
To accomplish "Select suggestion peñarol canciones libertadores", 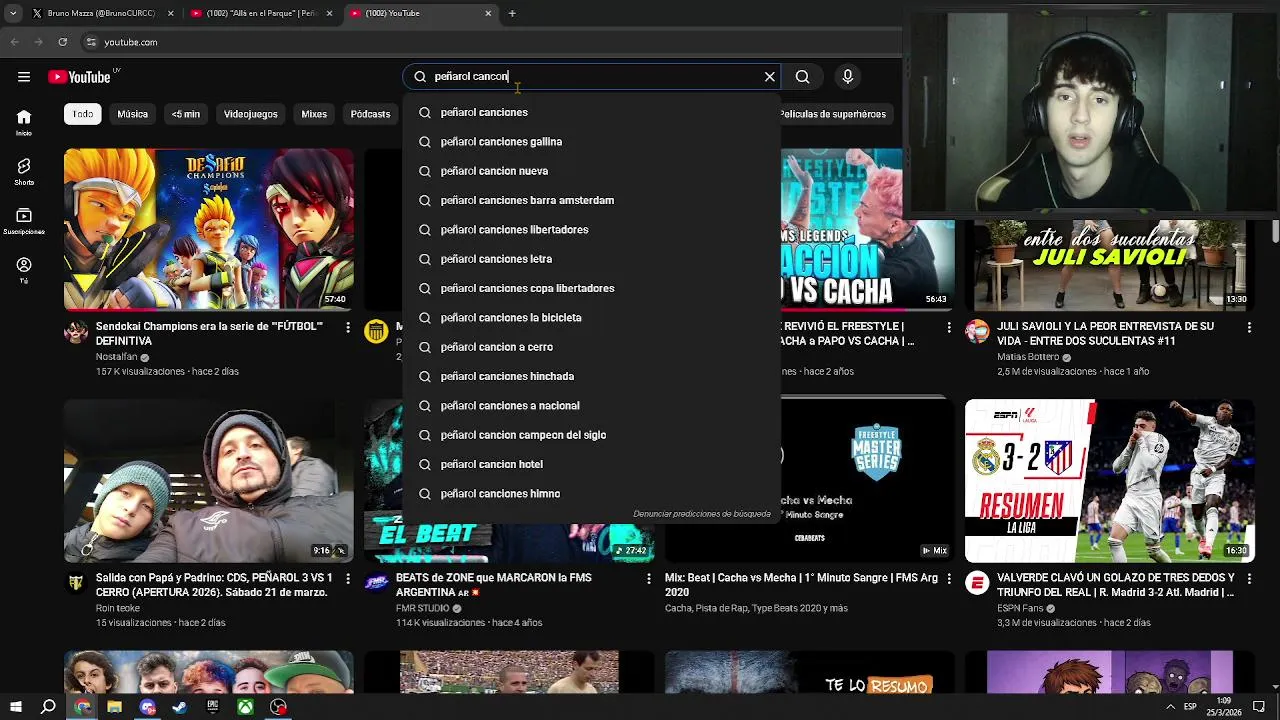I will click(591, 229).
